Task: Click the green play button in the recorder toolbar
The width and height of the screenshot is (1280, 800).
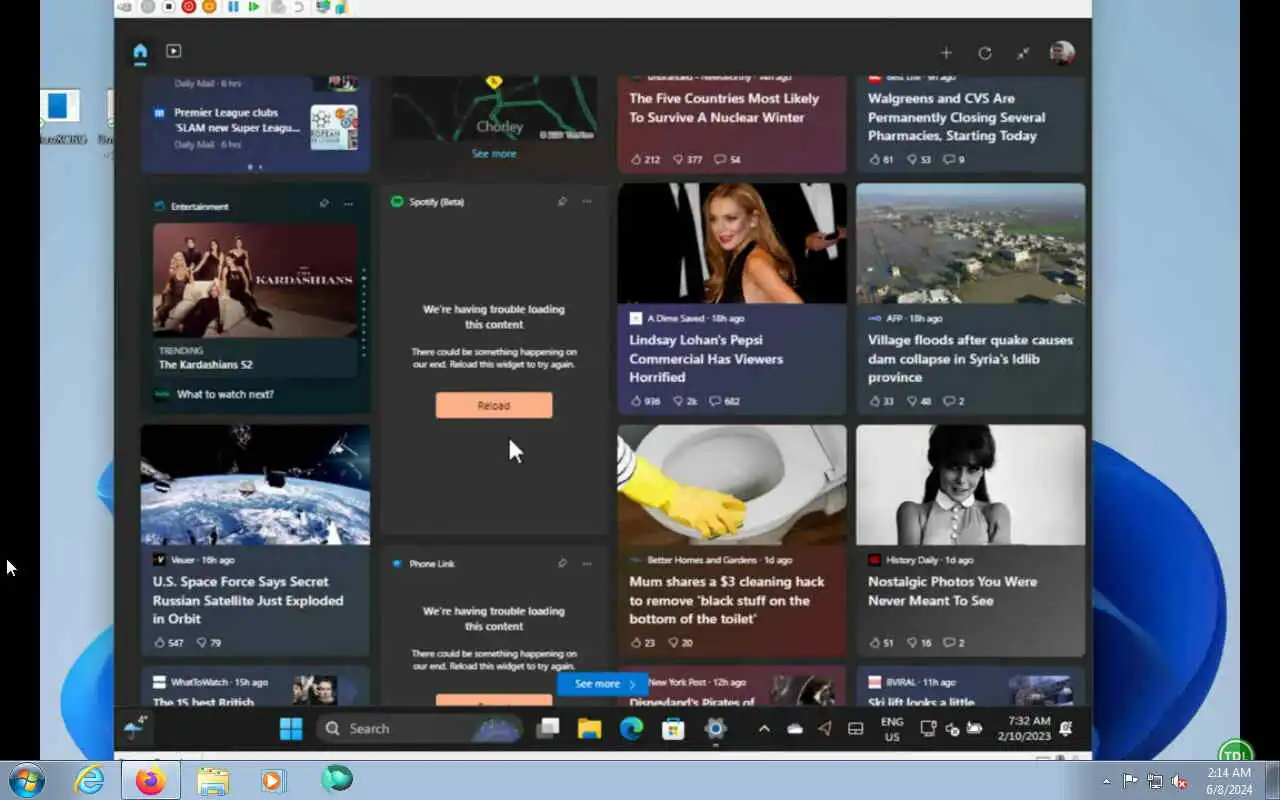Action: [254, 7]
